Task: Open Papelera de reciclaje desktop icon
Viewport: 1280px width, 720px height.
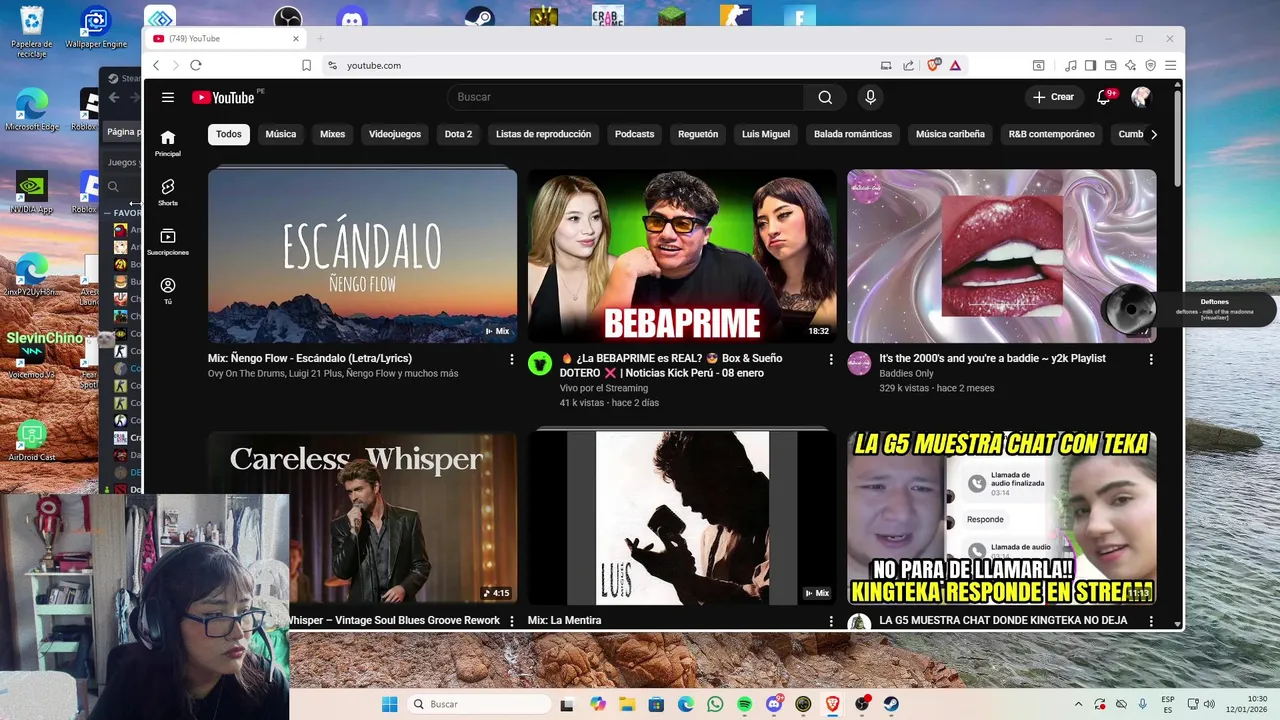Action: (32, 32)
